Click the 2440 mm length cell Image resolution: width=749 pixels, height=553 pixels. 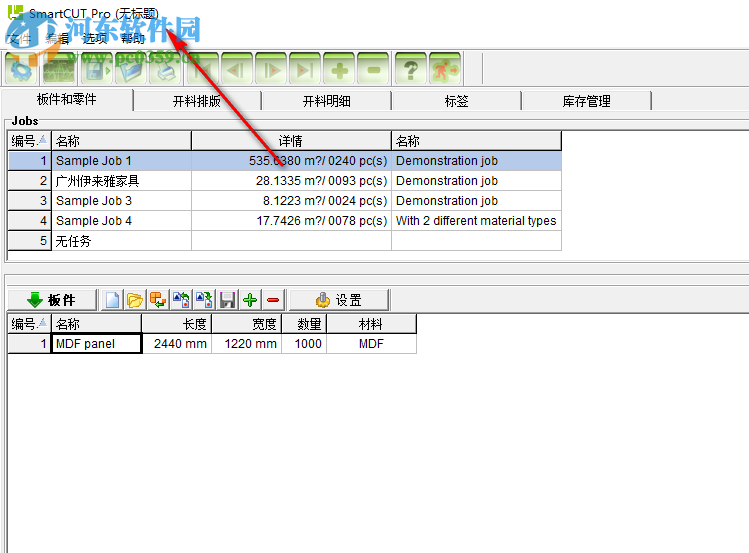[x=177, y=344]
